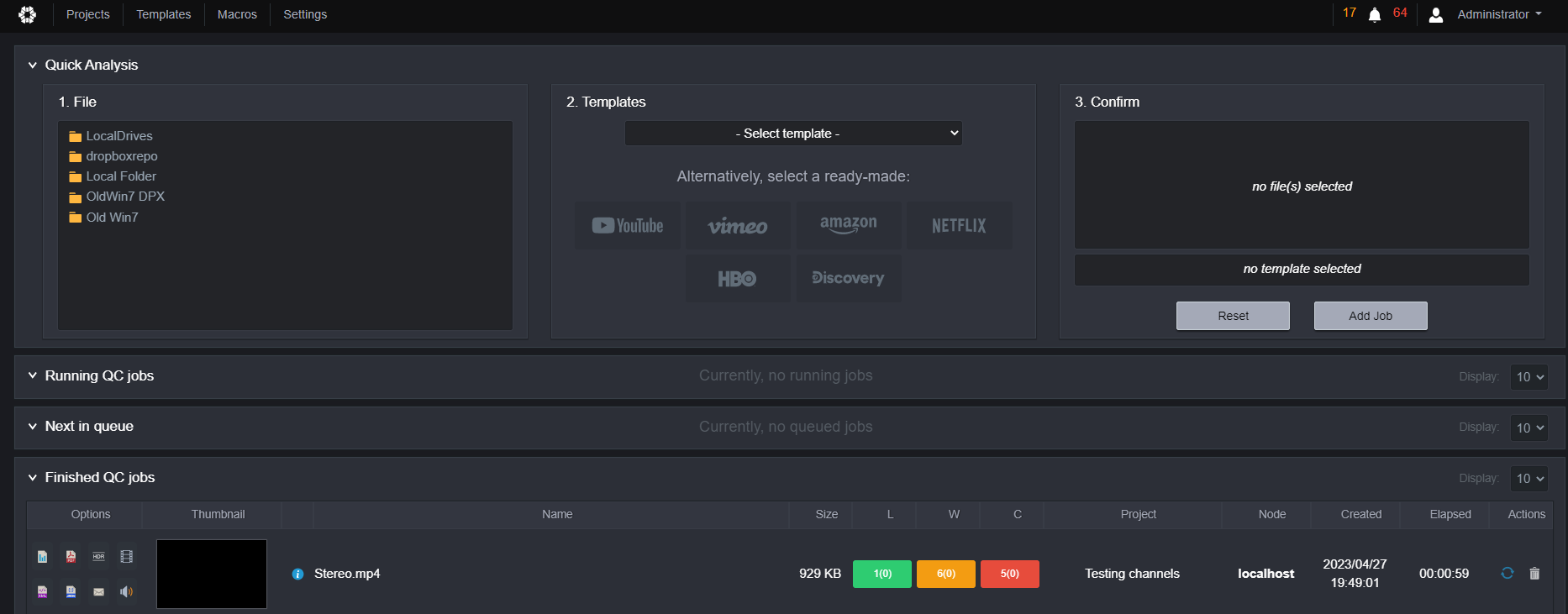This screenshot has width=1568, height=614.
Task: Open the HDR report for Stereo.mp4
Action: (x=98, y=556)
